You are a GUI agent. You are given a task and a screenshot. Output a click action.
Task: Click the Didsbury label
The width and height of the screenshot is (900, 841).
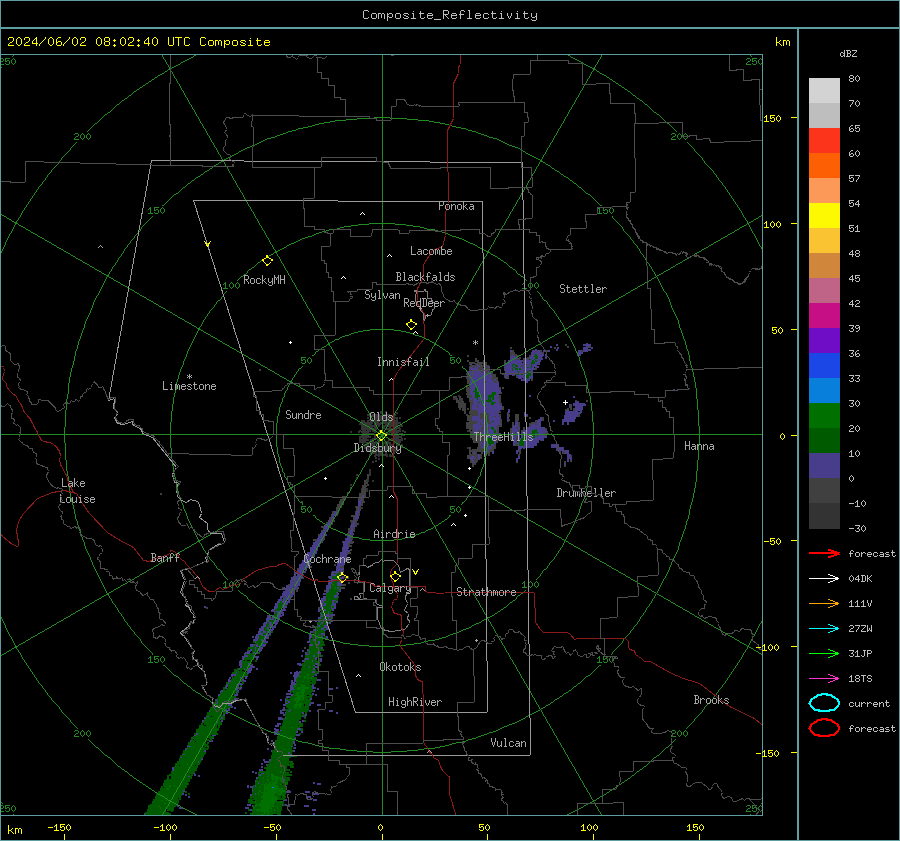coord(377,448)
